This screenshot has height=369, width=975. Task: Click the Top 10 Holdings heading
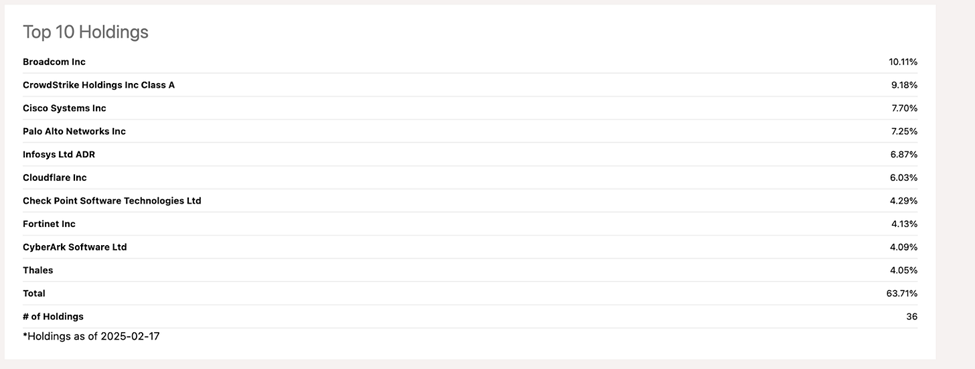(x=85, y=32)
